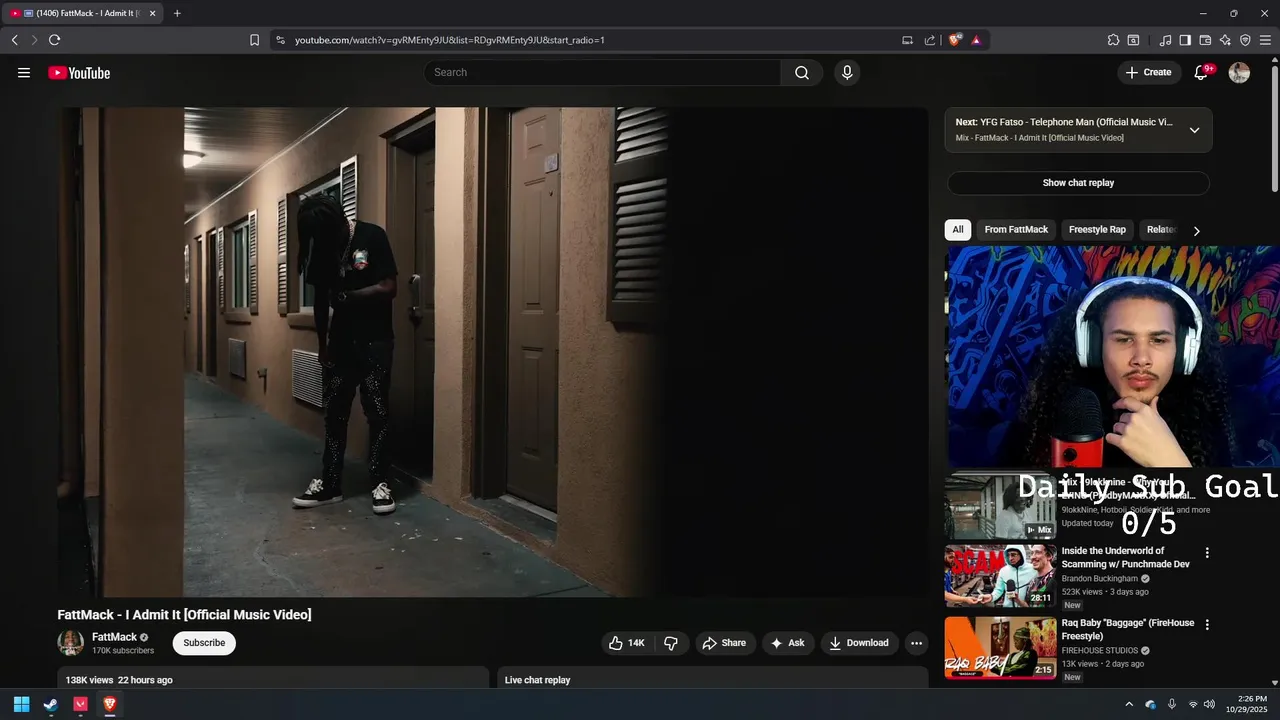
Task: Select the Freestyle Rap filter chip
Action: (1097, 230)
